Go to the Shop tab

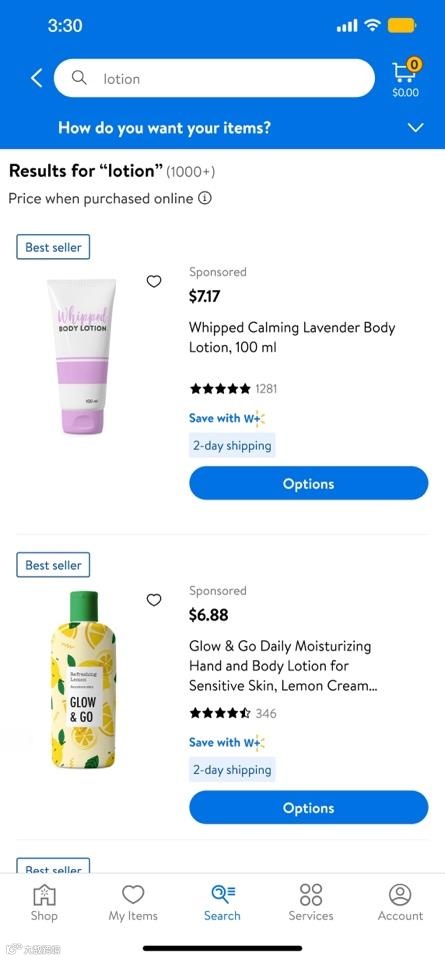click(44, 903)
